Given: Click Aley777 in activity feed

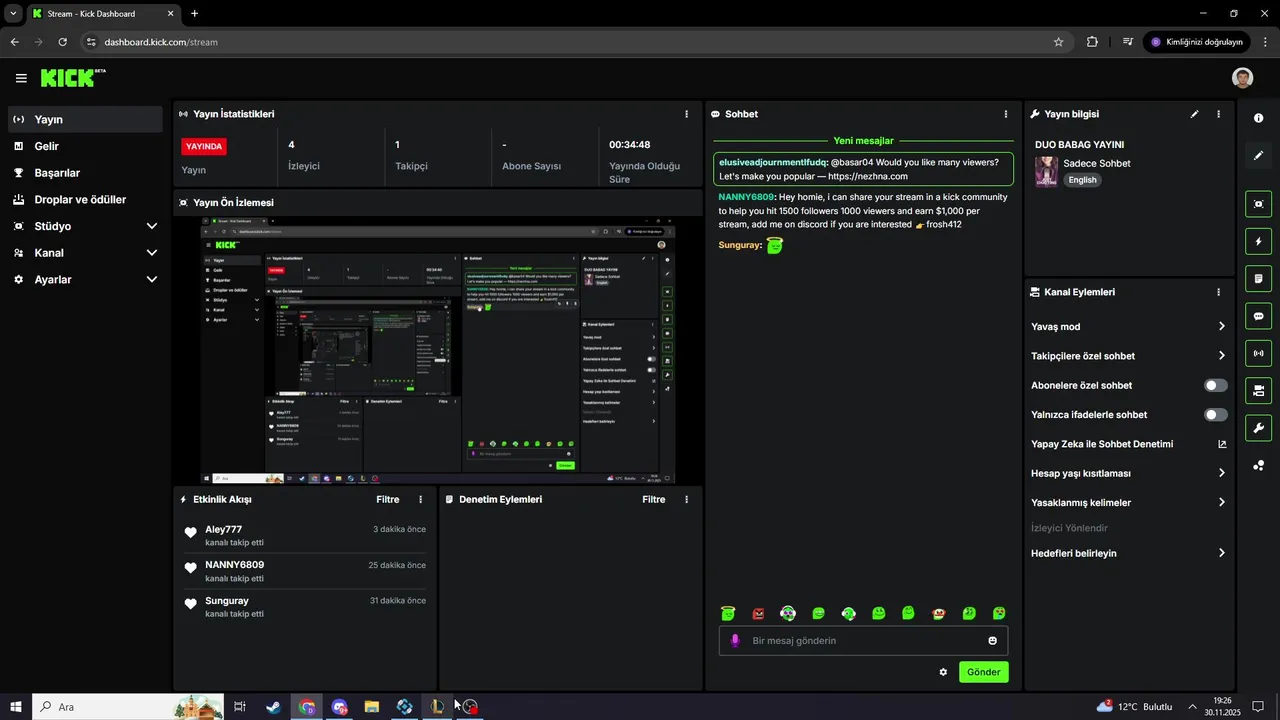Looking at the screenshot, I should (224, 529).
